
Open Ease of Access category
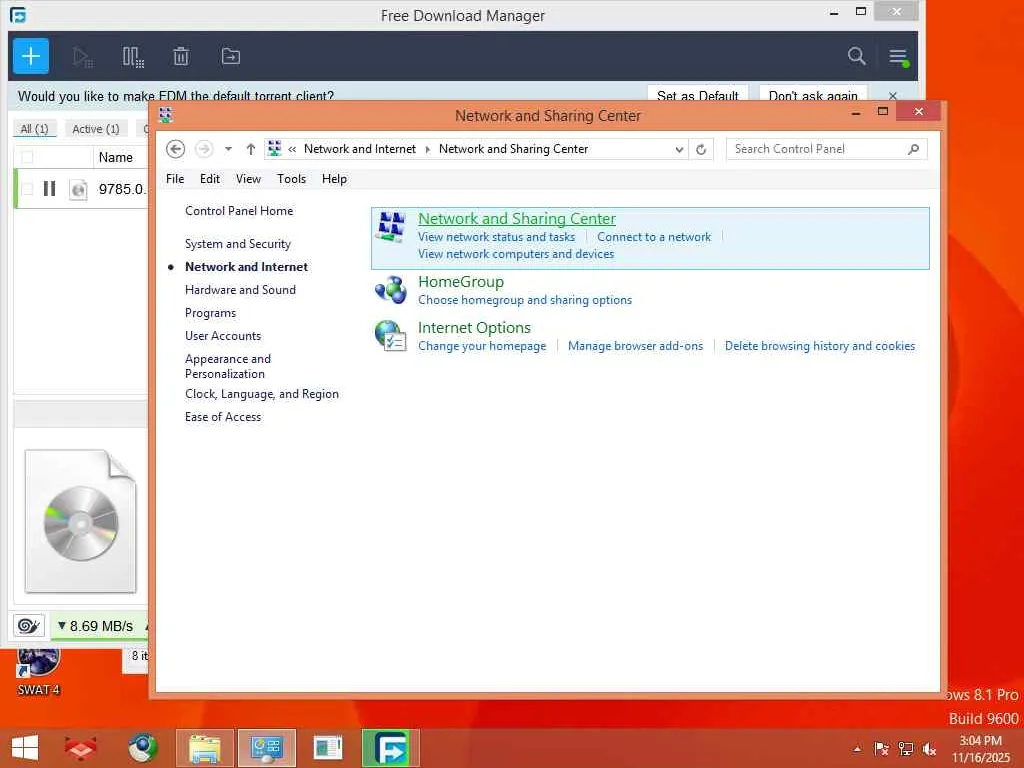pos(223,417)
